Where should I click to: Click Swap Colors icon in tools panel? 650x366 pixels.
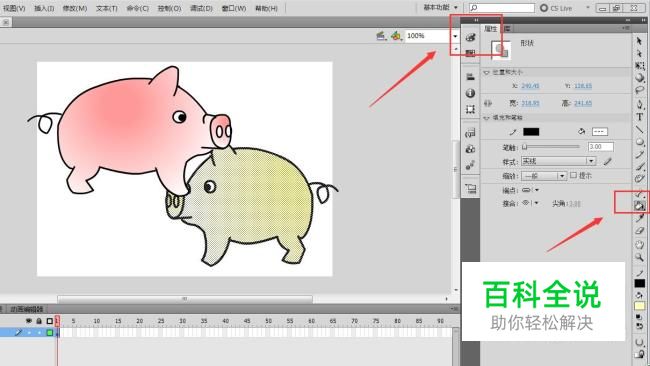click(x=640, y=327)
